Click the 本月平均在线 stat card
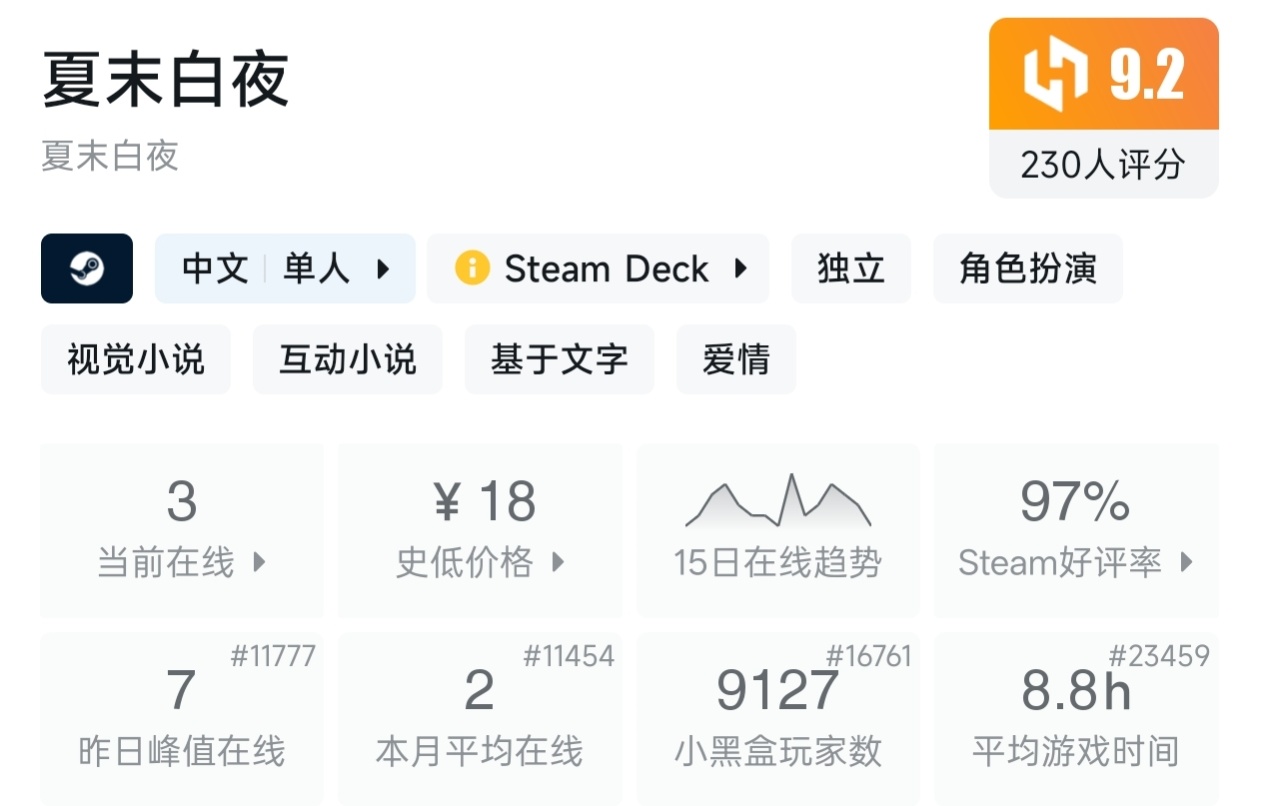1261x806 pixels. [x=480, y=718]
